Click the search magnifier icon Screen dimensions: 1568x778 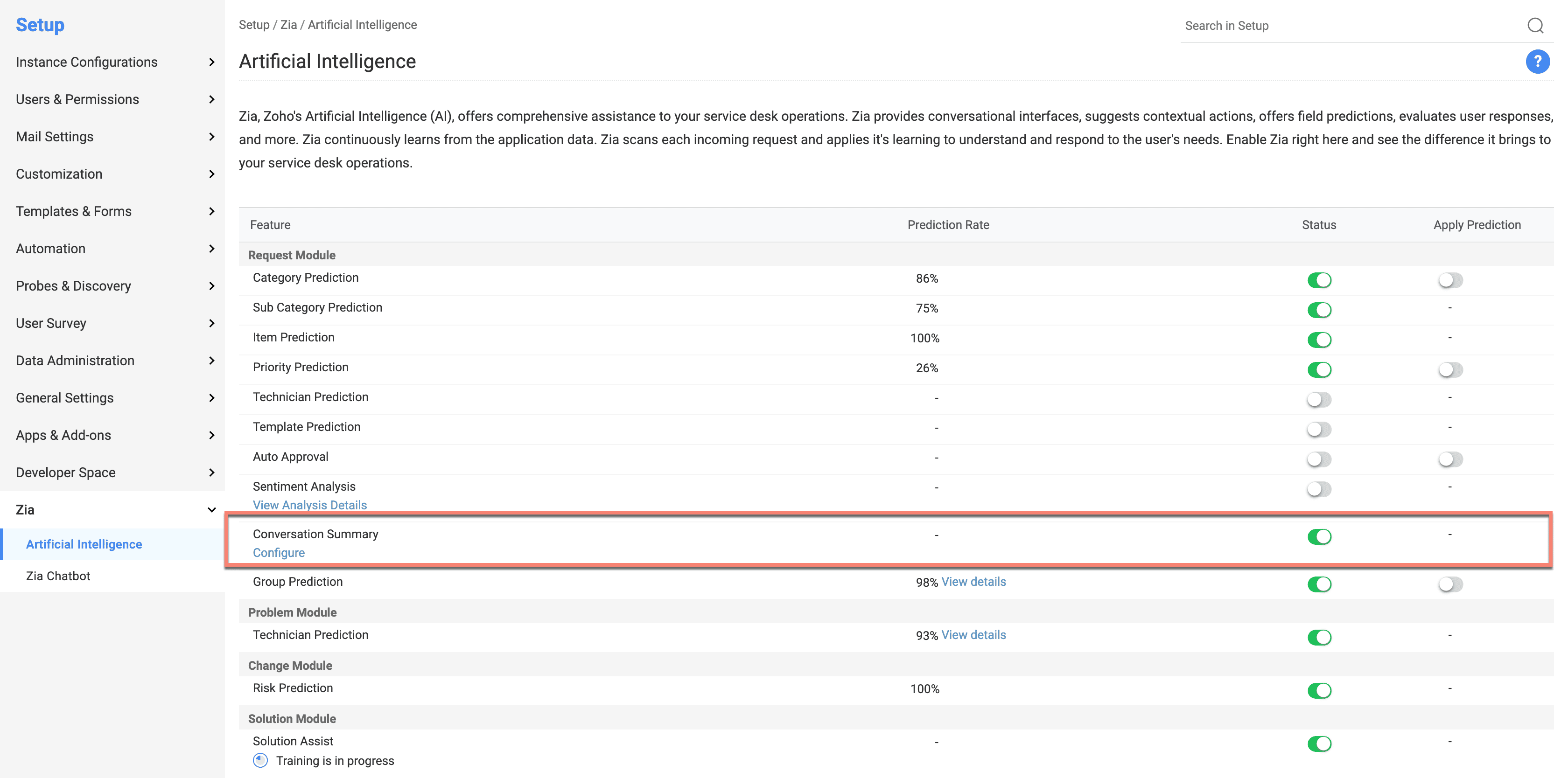[x=1535, y=26]
